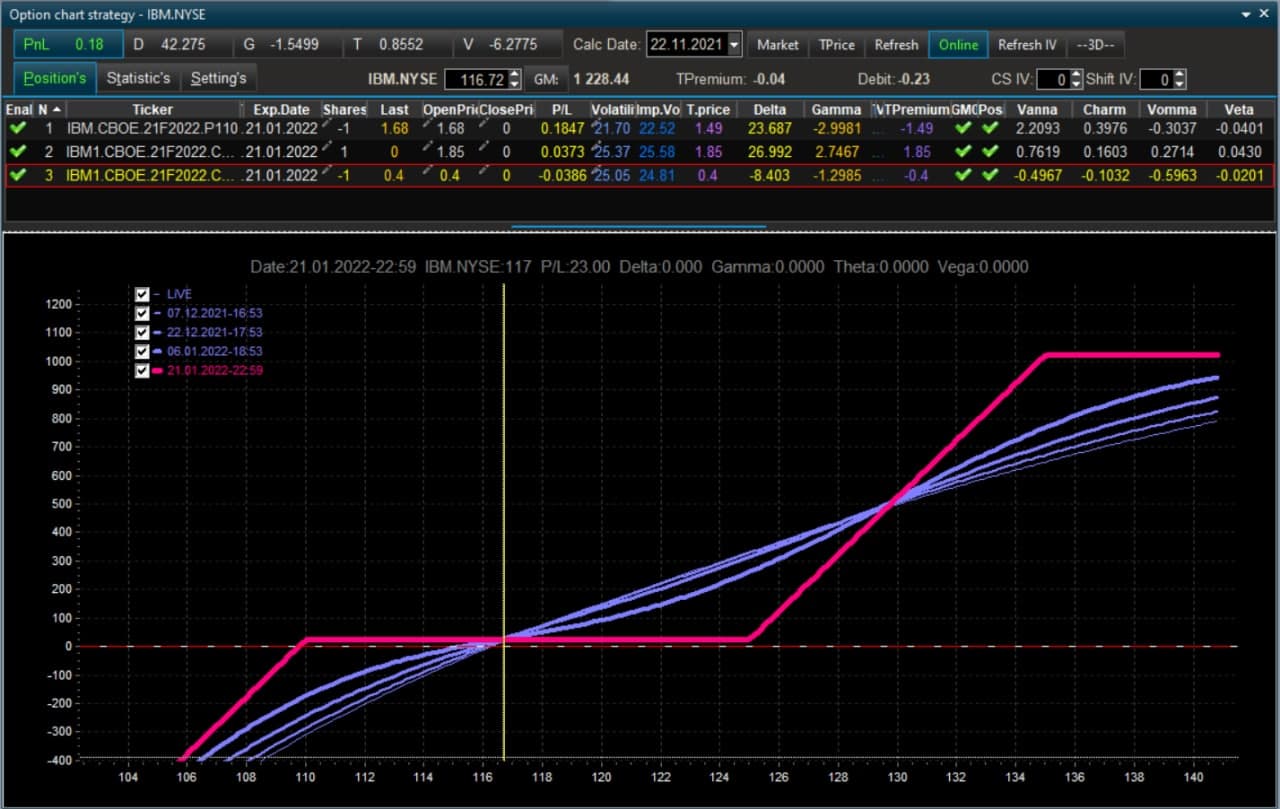Toggle the 21.01.2022-22:59 expiration curve checkbox
Image resolution: width=1280 pixels, height=809 pixels.
(x=142, y=370)
